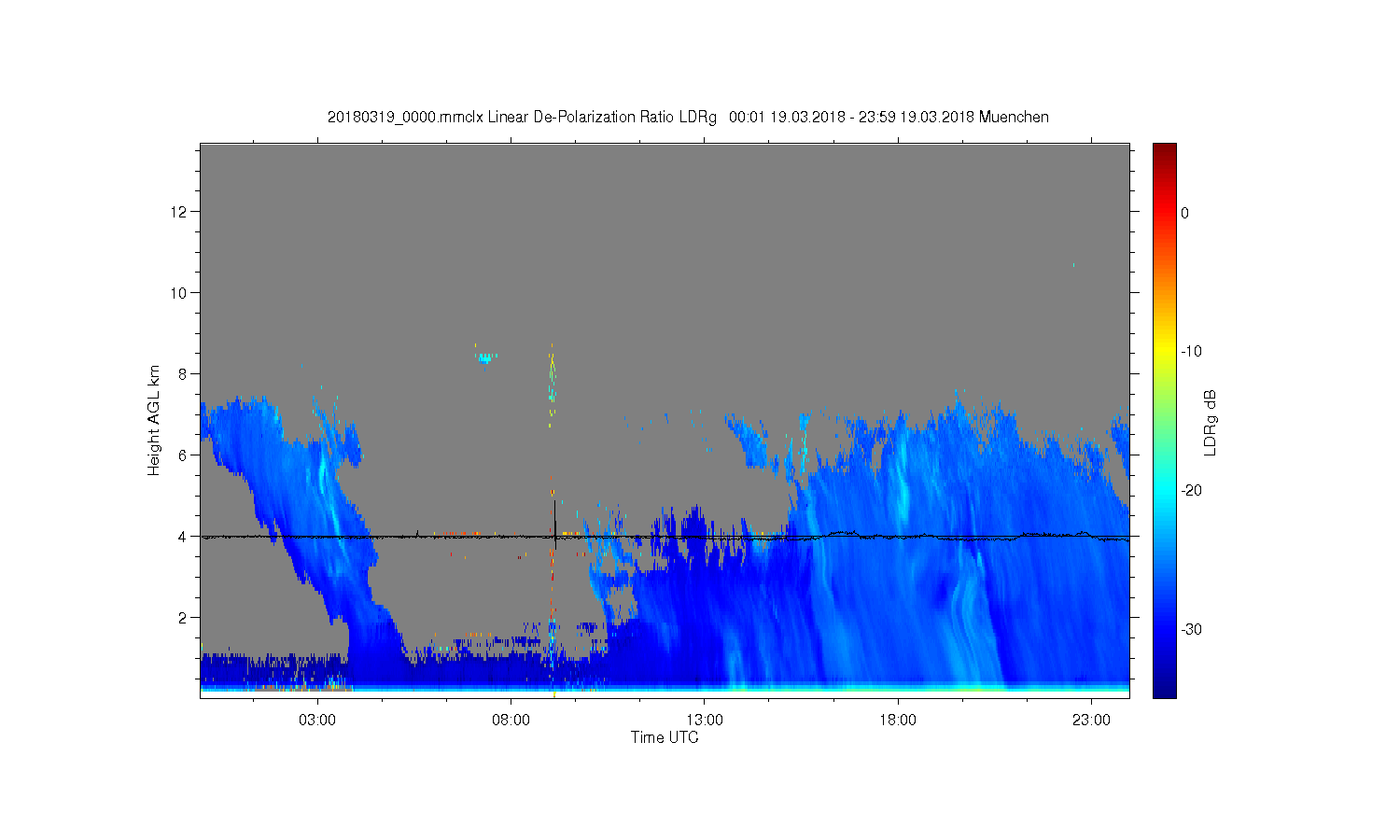
Task: Click the height tick label 4
Action: [183, 537]
